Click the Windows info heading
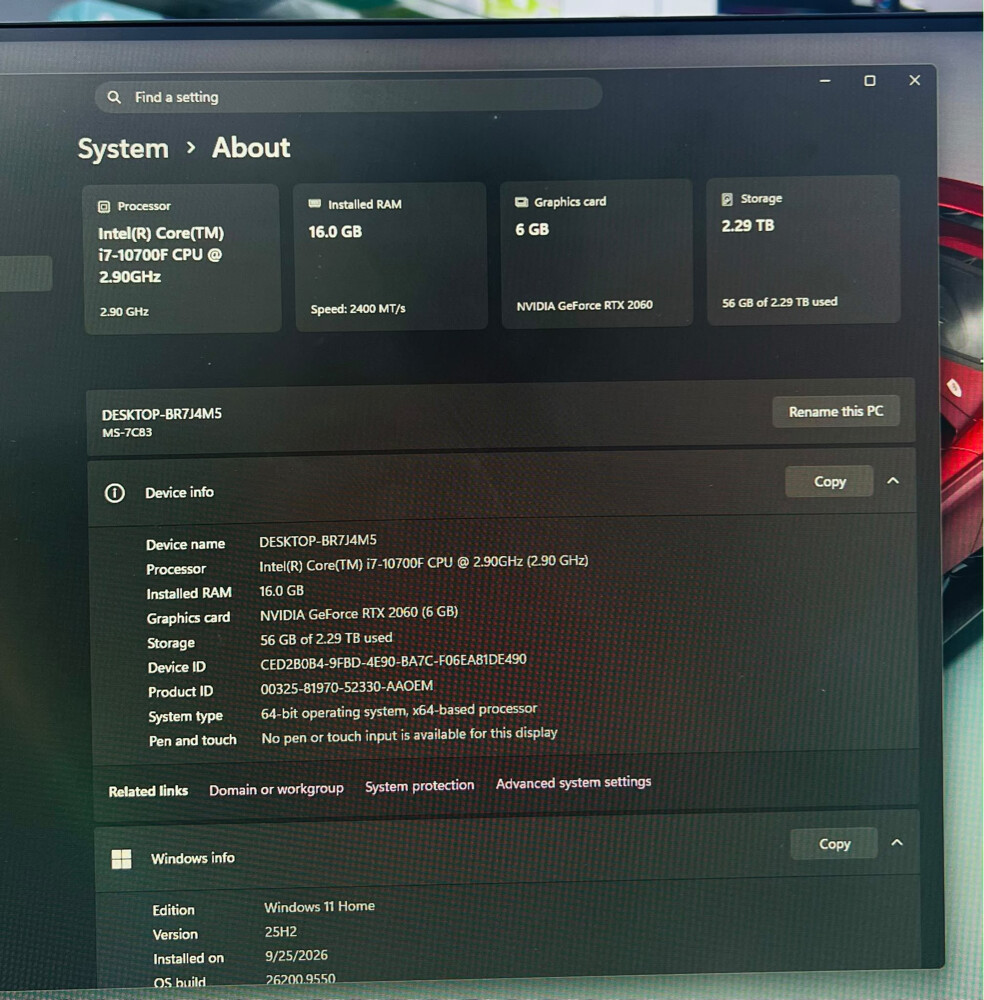The image size is (984, 1000). pos(193,858)
